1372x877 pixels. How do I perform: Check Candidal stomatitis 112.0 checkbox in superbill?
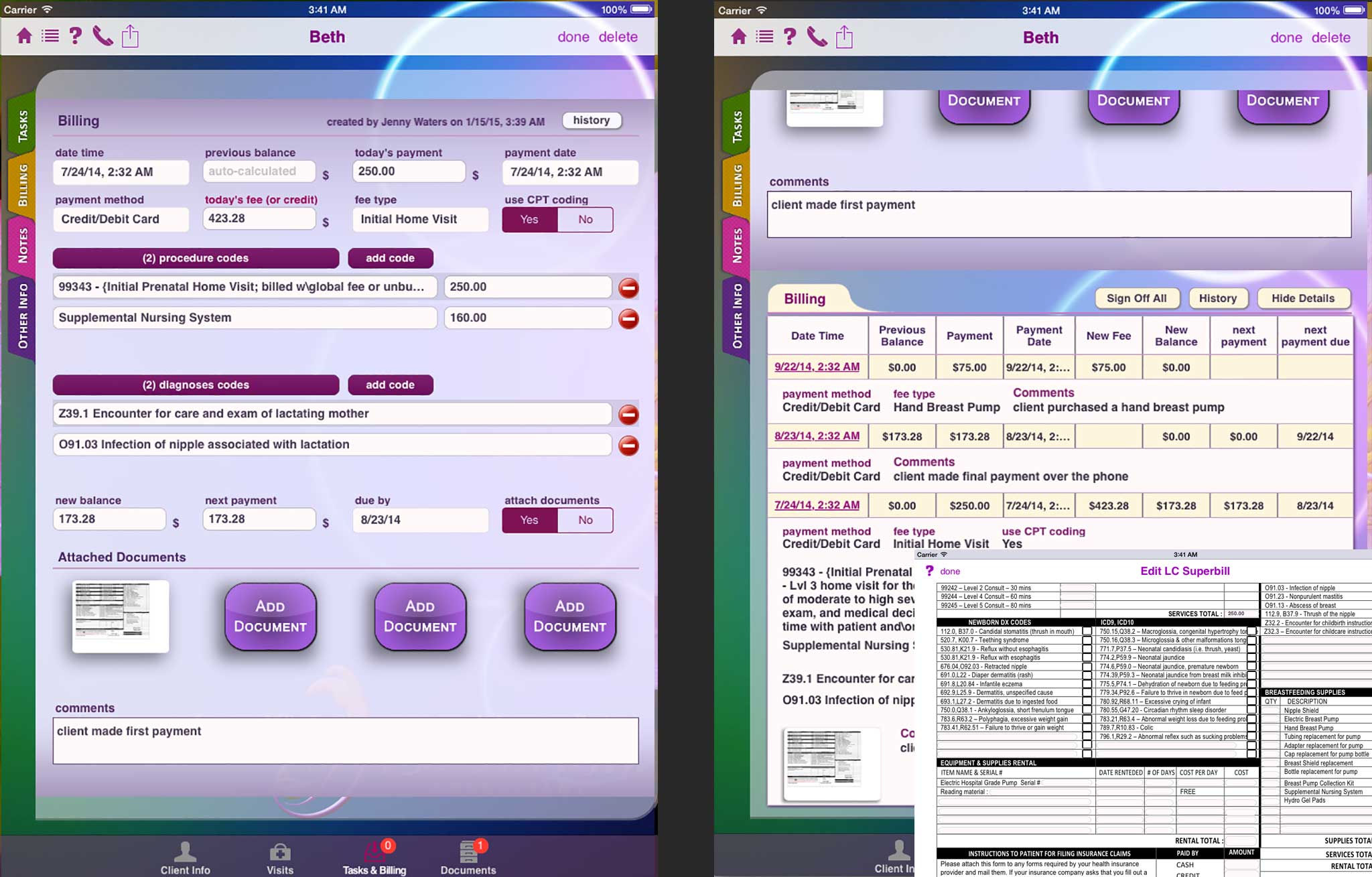1087,631
